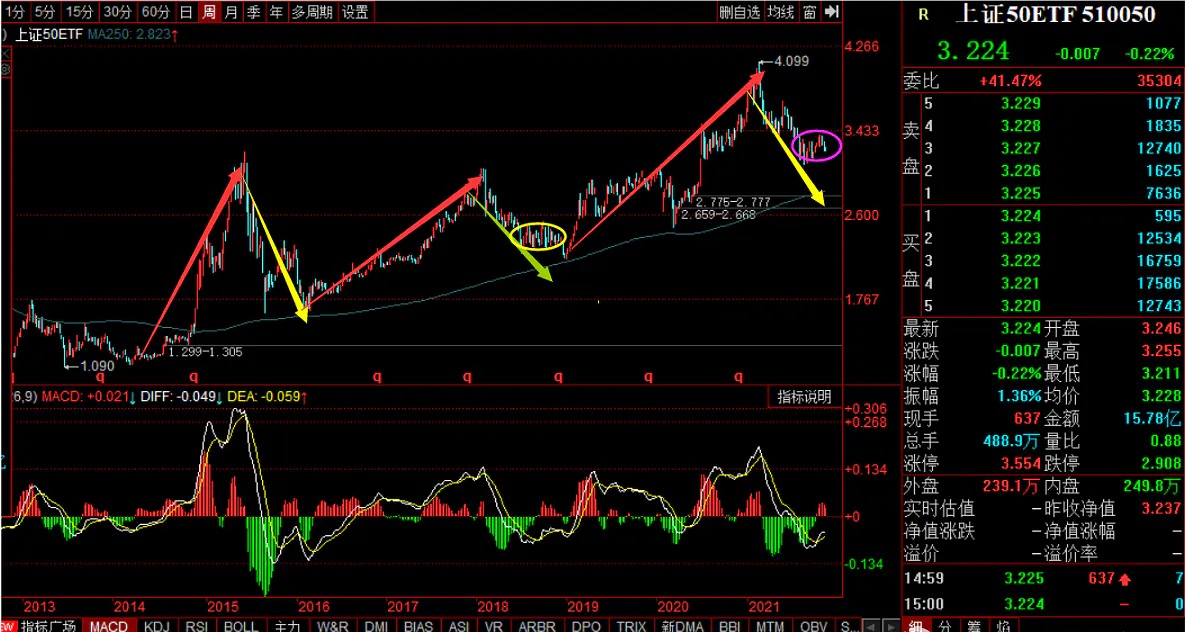
Task: Select the 周 weekly period
Action: coord(209,11)
